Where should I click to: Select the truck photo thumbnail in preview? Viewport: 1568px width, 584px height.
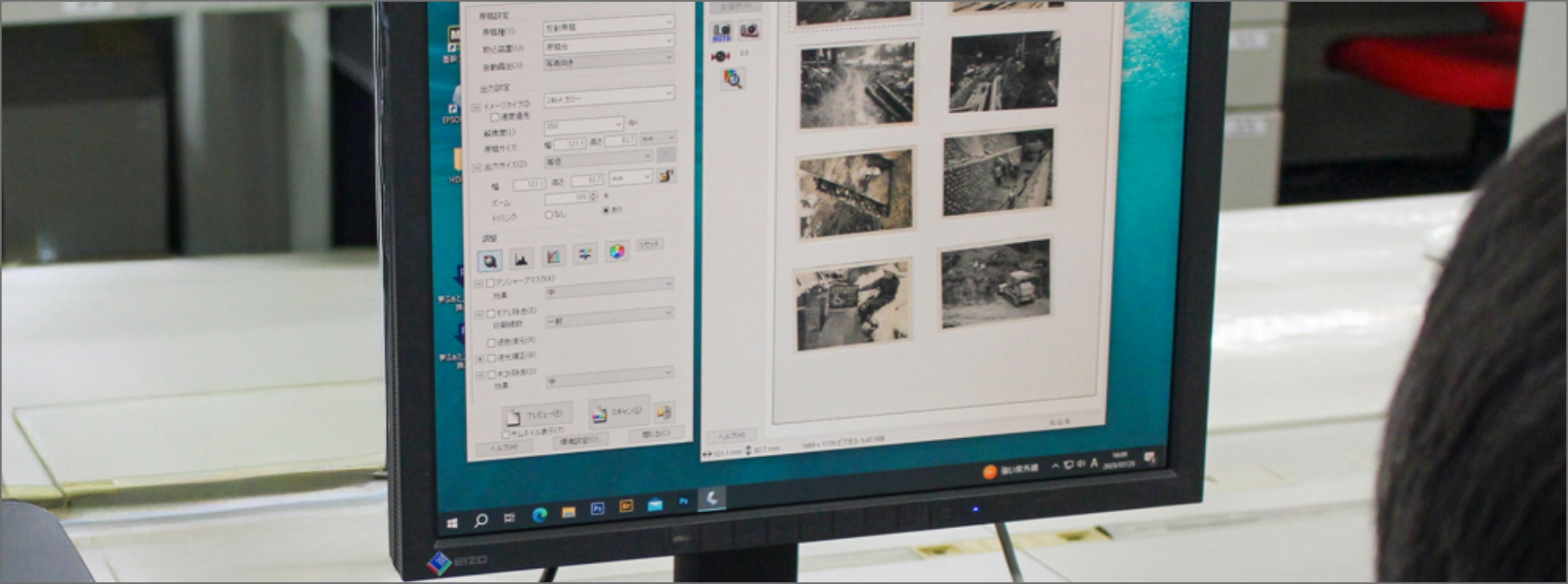pos(995,284)
